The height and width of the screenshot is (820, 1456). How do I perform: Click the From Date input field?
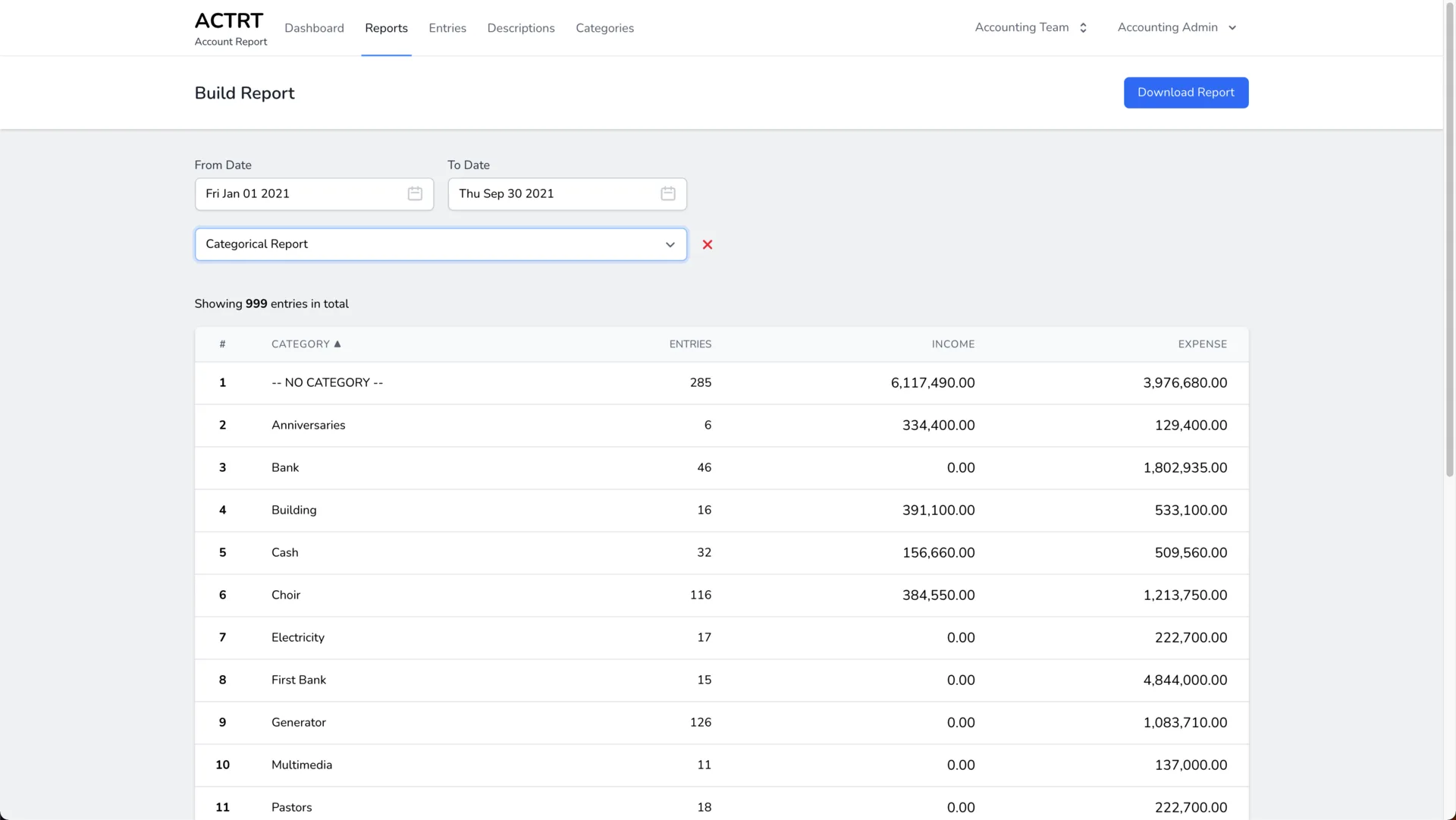point(314,194)
